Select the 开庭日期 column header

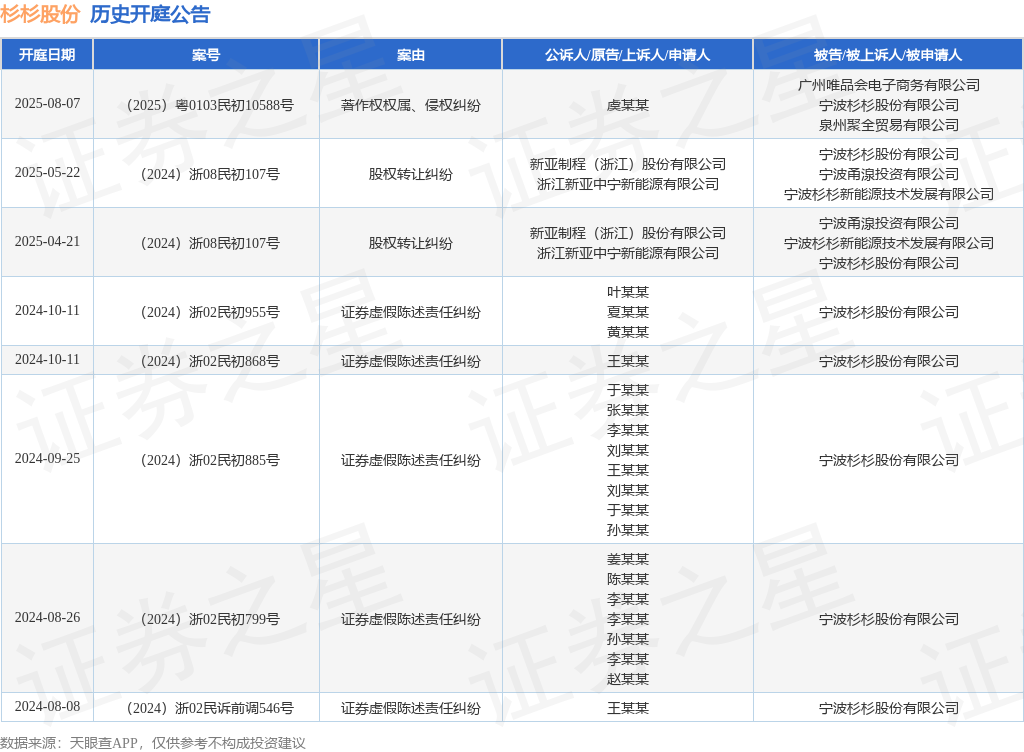point(47,55)
